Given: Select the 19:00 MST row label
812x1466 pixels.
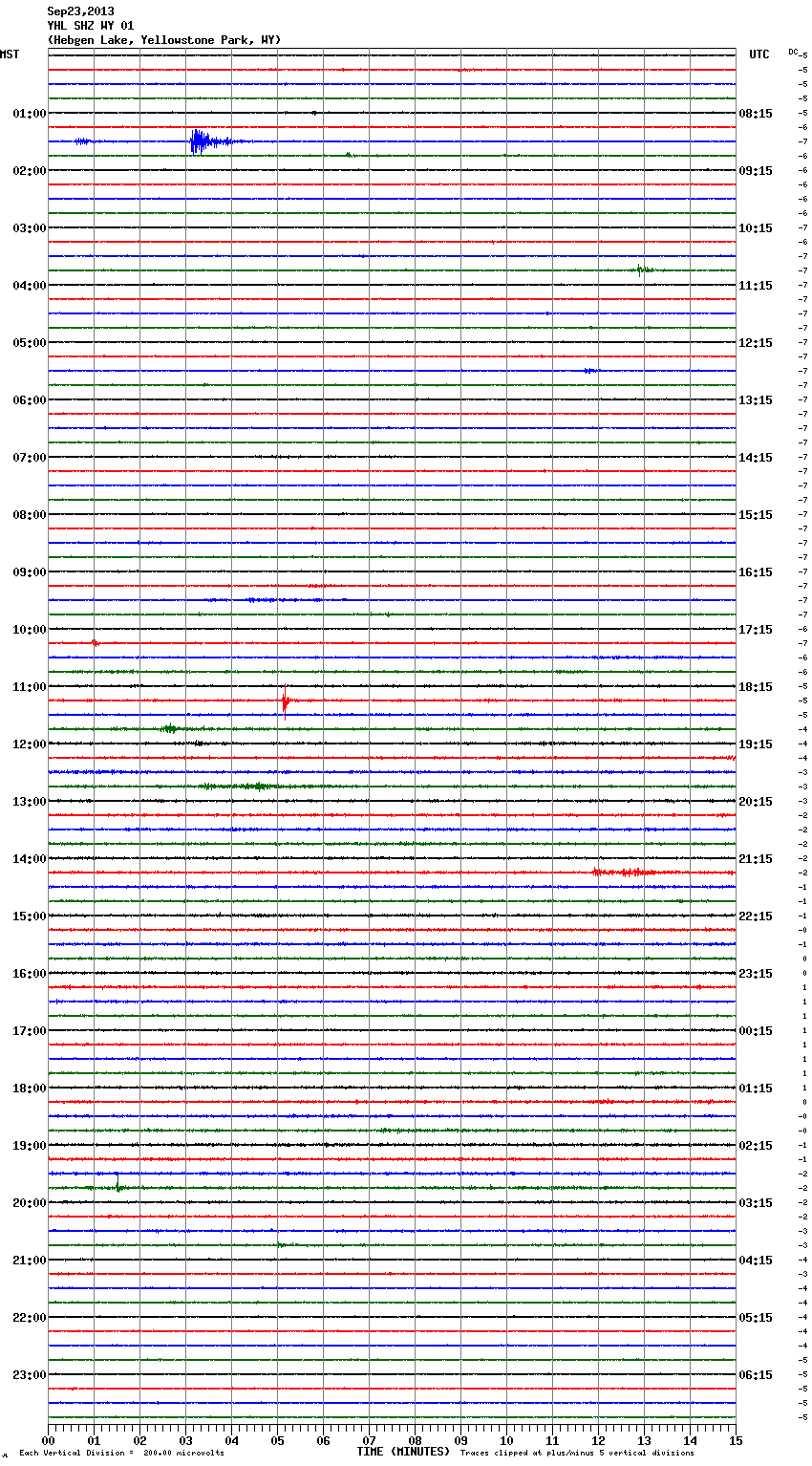Looking at the screenshot, I should [30, 1146].
